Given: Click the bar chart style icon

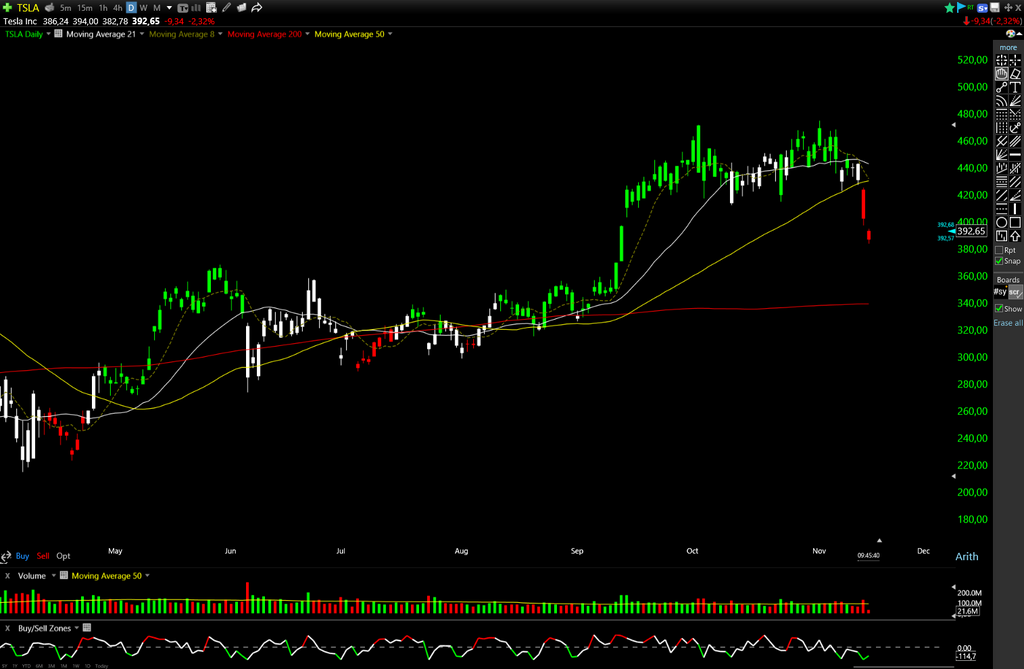Looking at the screenshot, I should (x=195, y=8).
